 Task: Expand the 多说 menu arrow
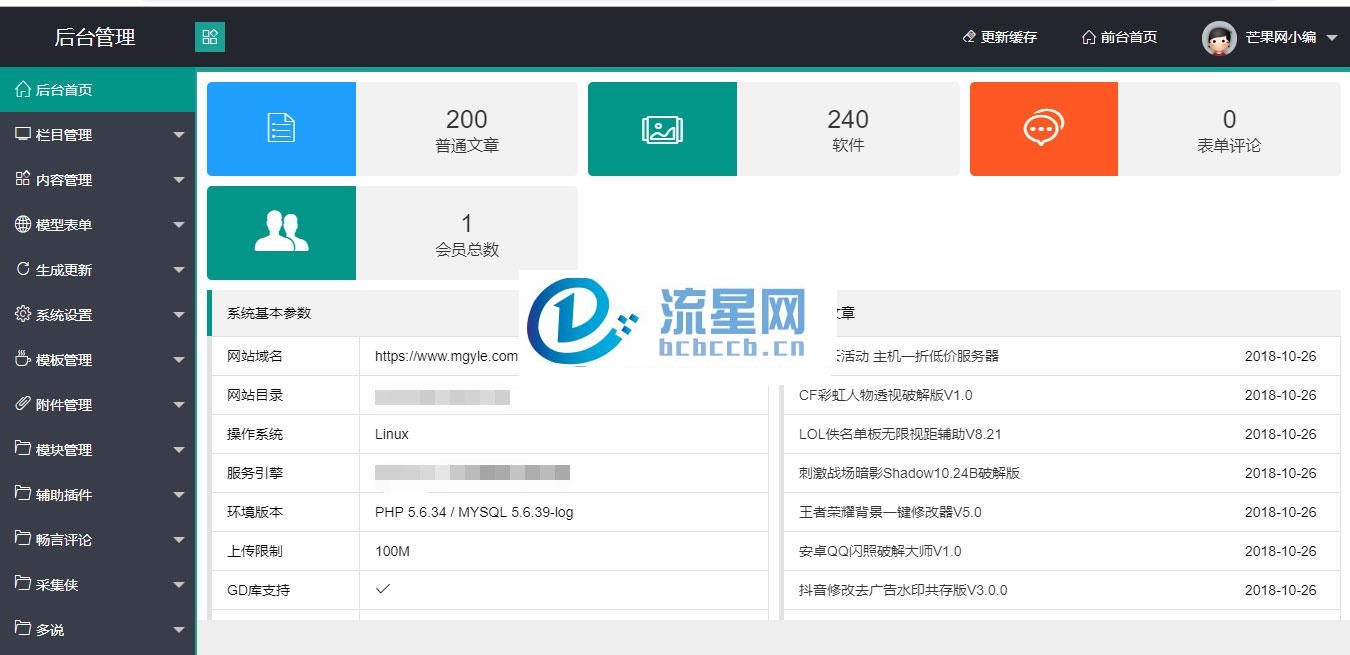pos(179,630)
